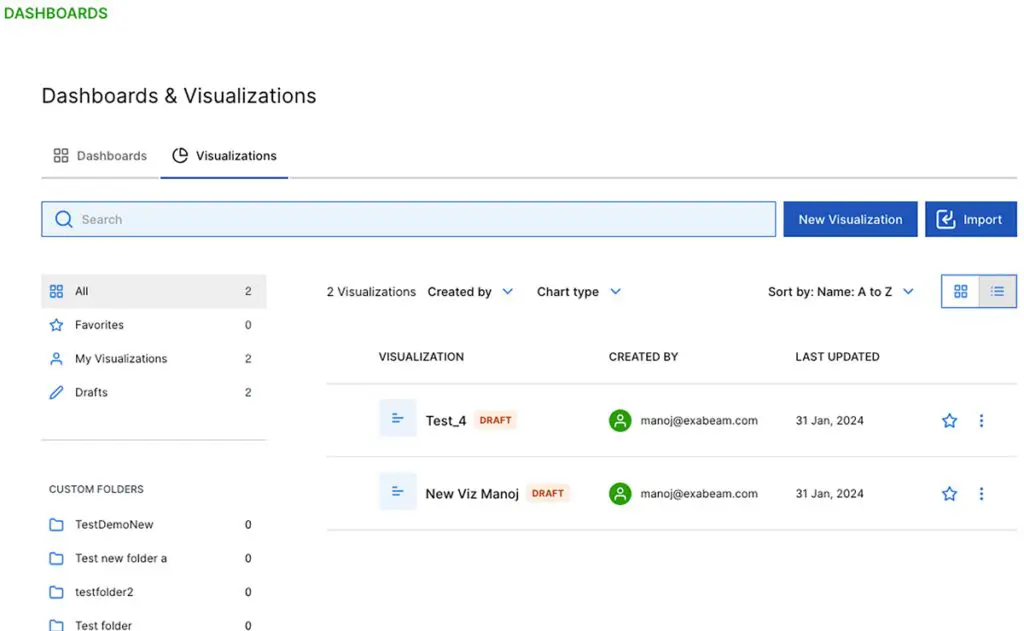This screenshot has width=1024, height=631.
Task: Click the New Visualization button
Action: pos(850,220)
